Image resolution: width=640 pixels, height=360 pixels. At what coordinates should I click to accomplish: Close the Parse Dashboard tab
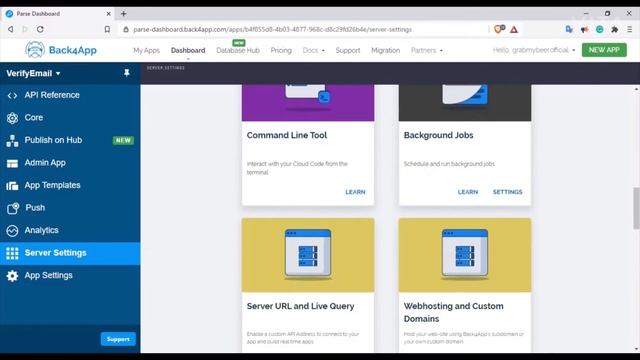tap(109, 13)
